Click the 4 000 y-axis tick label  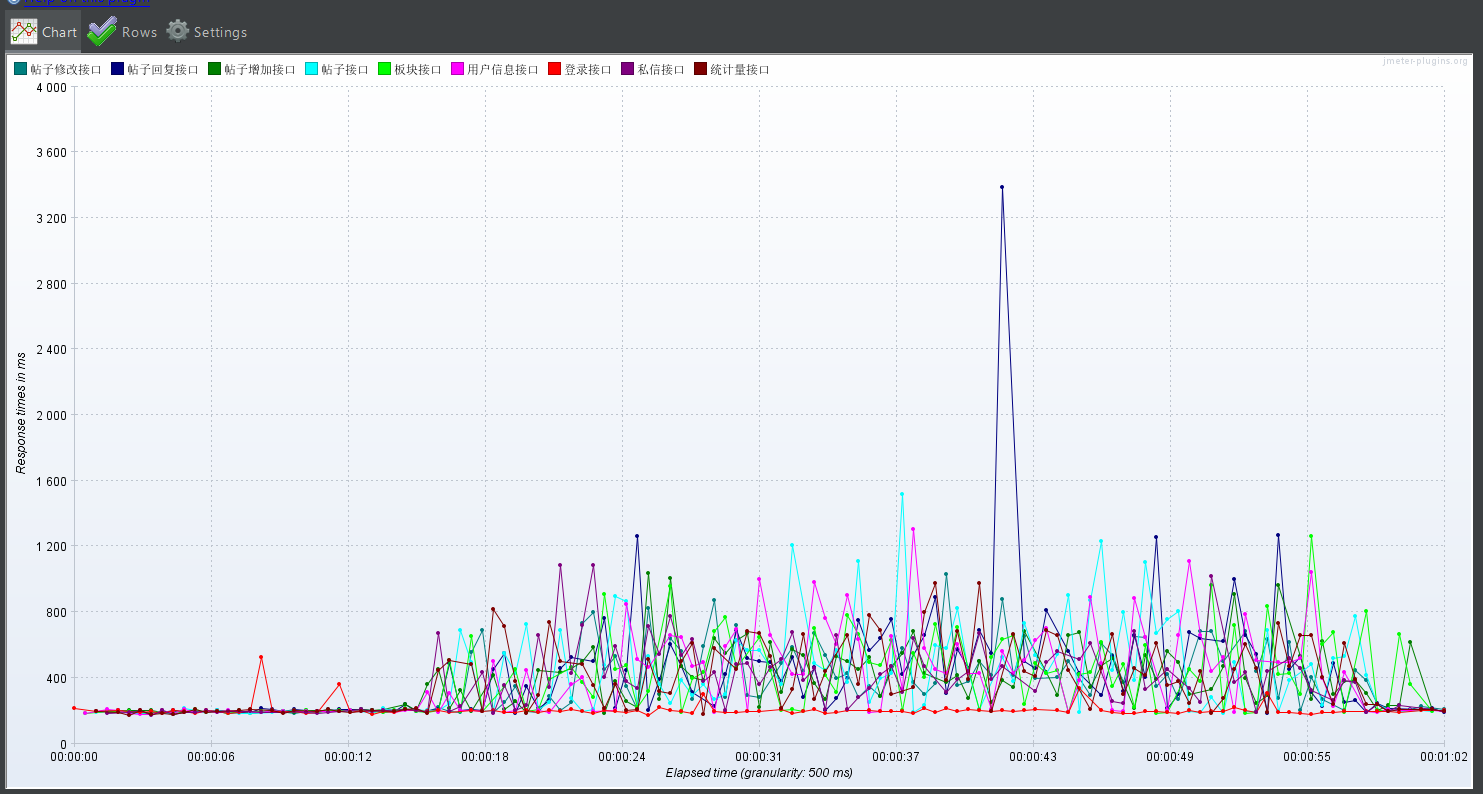pyautogui.click(x=52, y=87)
